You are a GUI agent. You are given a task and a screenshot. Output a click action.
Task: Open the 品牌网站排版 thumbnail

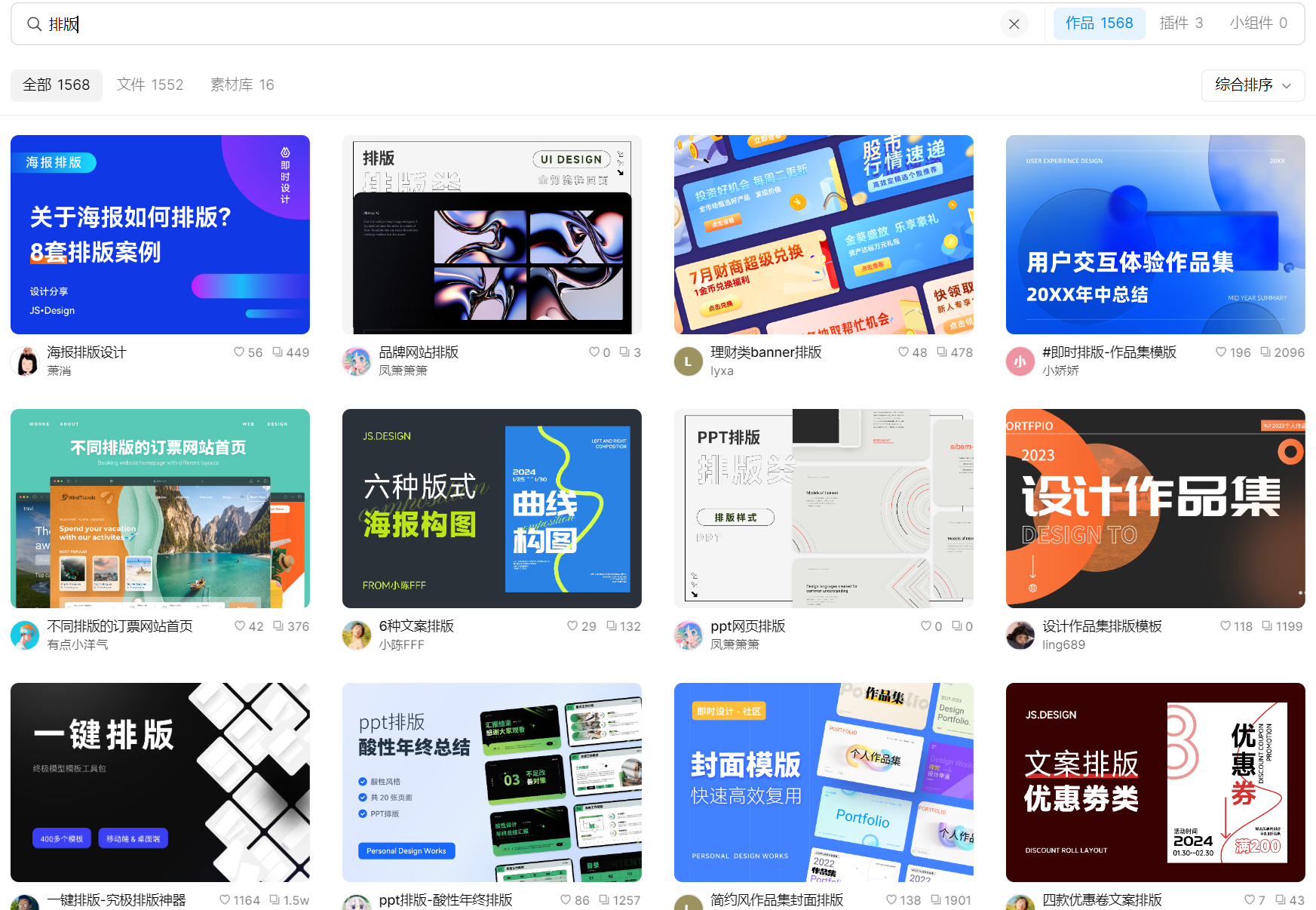[x=492, y=235]
